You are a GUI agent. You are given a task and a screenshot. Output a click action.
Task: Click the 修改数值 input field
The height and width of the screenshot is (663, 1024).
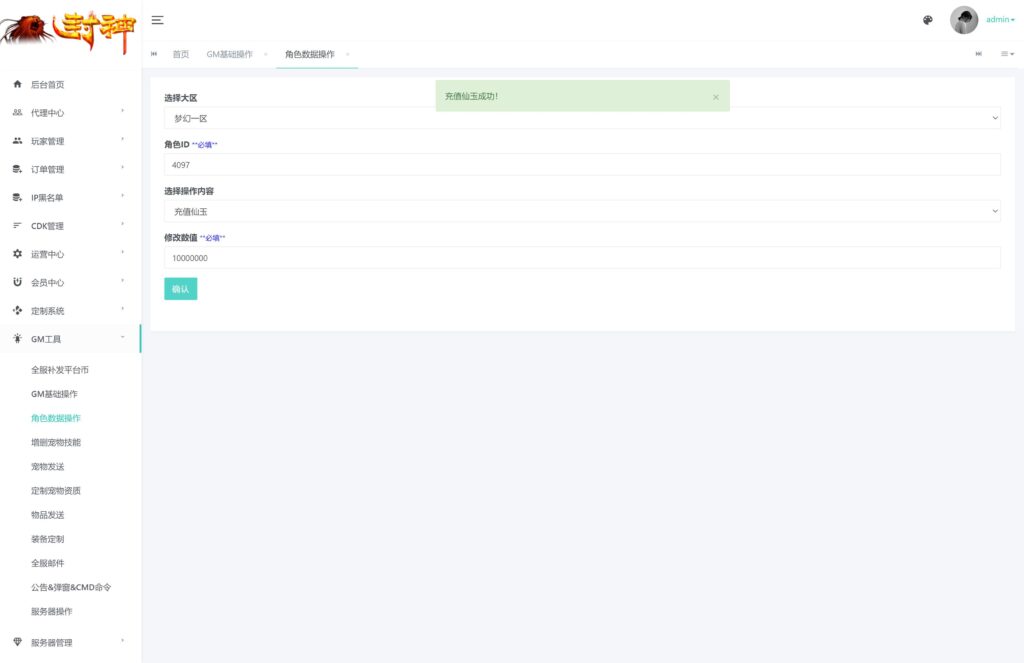[x=582, y=258]
